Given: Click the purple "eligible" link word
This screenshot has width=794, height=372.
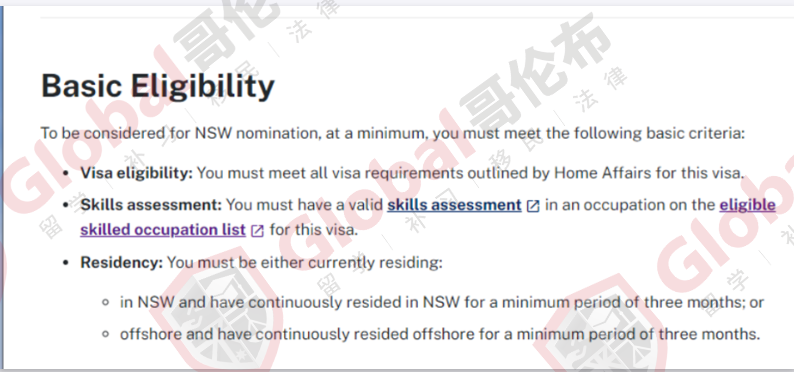Looking at the screenshot, I should pyautogui.click(x=747, y=205).
